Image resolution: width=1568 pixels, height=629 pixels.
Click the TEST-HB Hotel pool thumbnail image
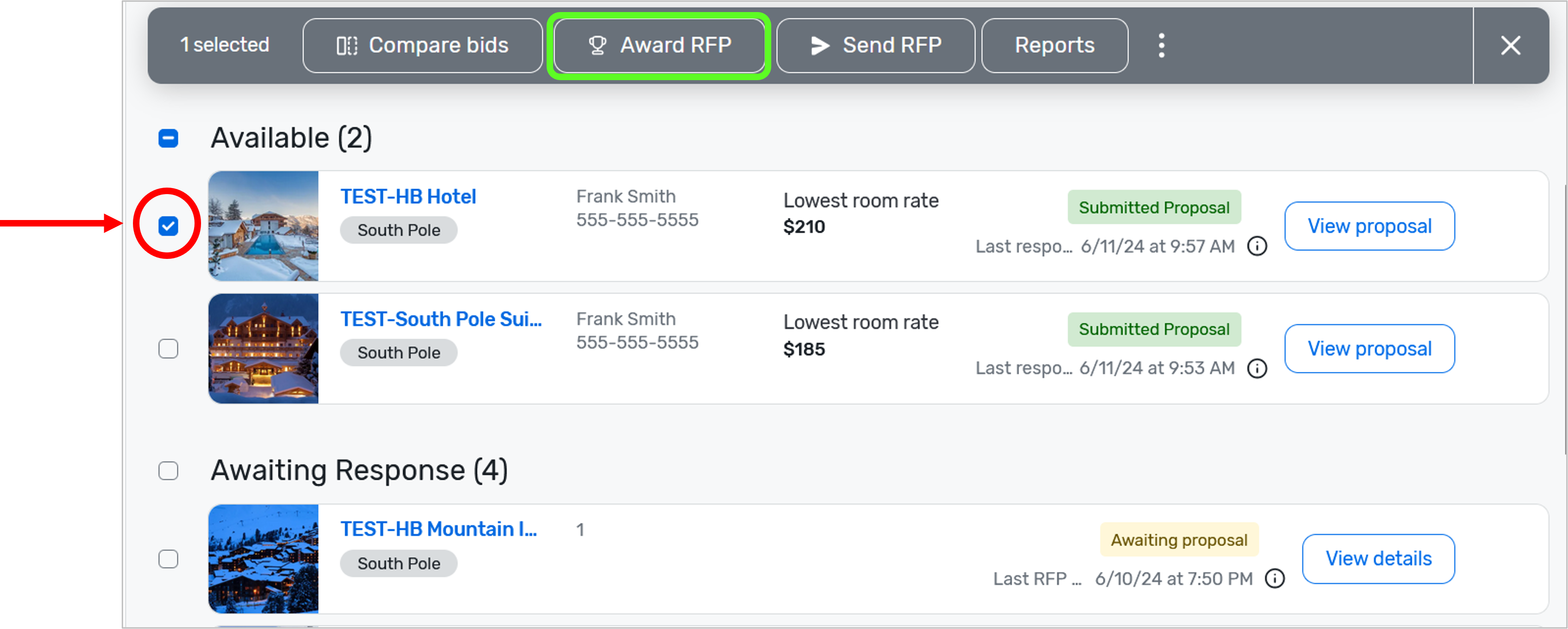pos(263,226)
